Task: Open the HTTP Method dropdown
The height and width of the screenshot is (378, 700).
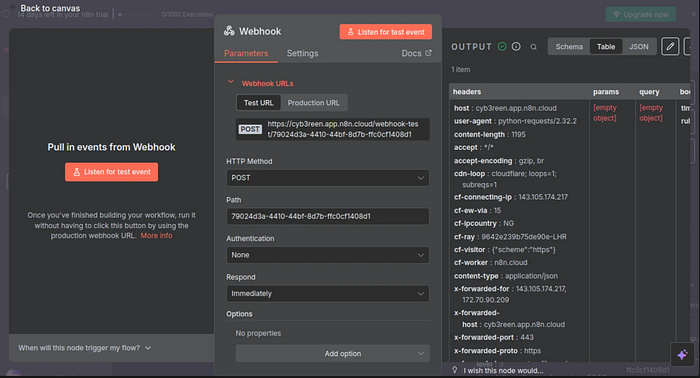Action: pyautogui.click(x=328, y=178)
